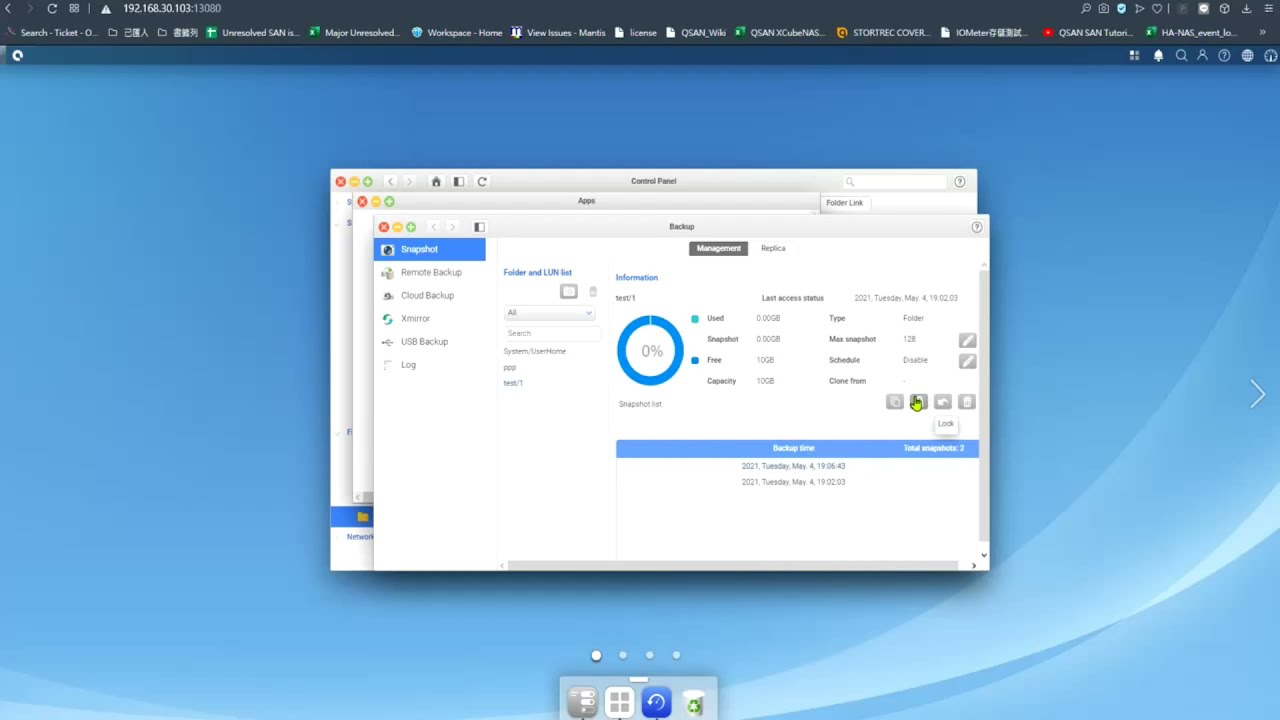Select the ppp folder in the list

pos(510,367)
